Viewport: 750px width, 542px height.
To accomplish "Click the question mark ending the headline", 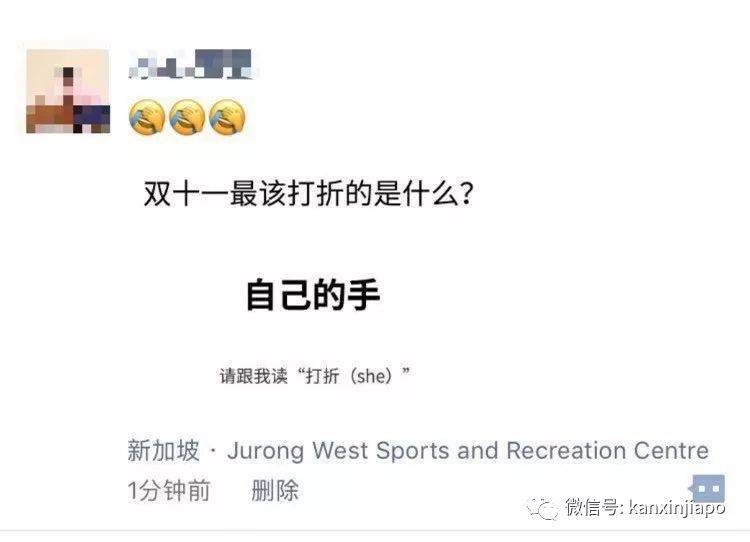I will pyautogui.click(x=466, y=194).
